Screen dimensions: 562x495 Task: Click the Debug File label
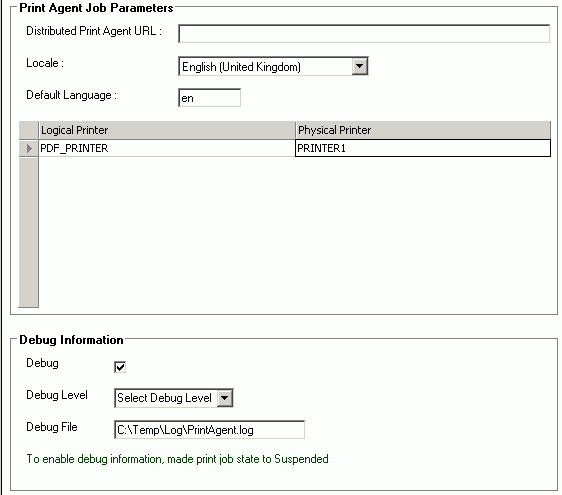[52, 427]
